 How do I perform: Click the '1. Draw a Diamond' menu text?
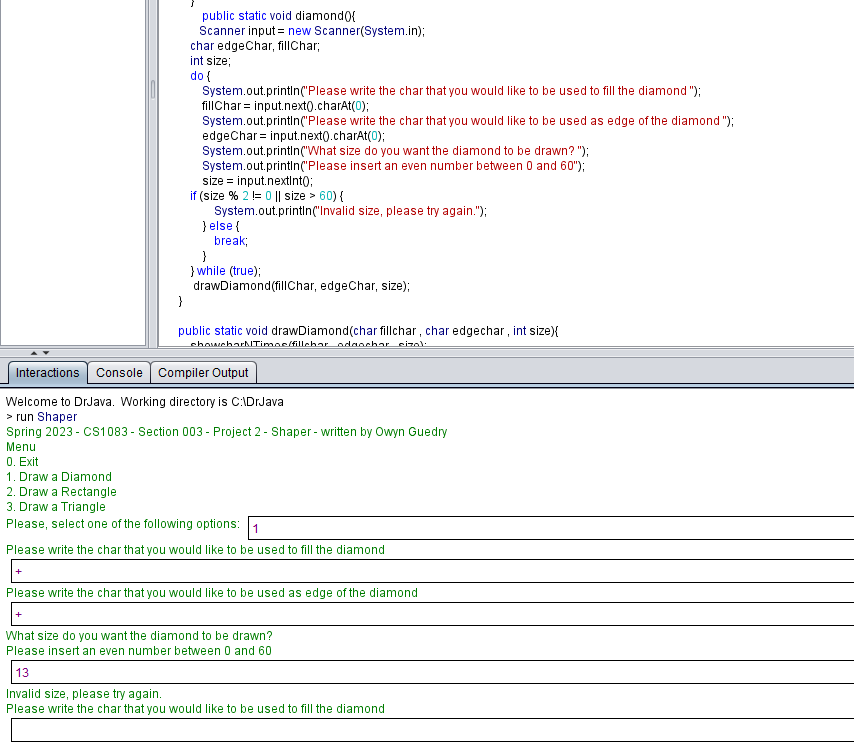60,476
